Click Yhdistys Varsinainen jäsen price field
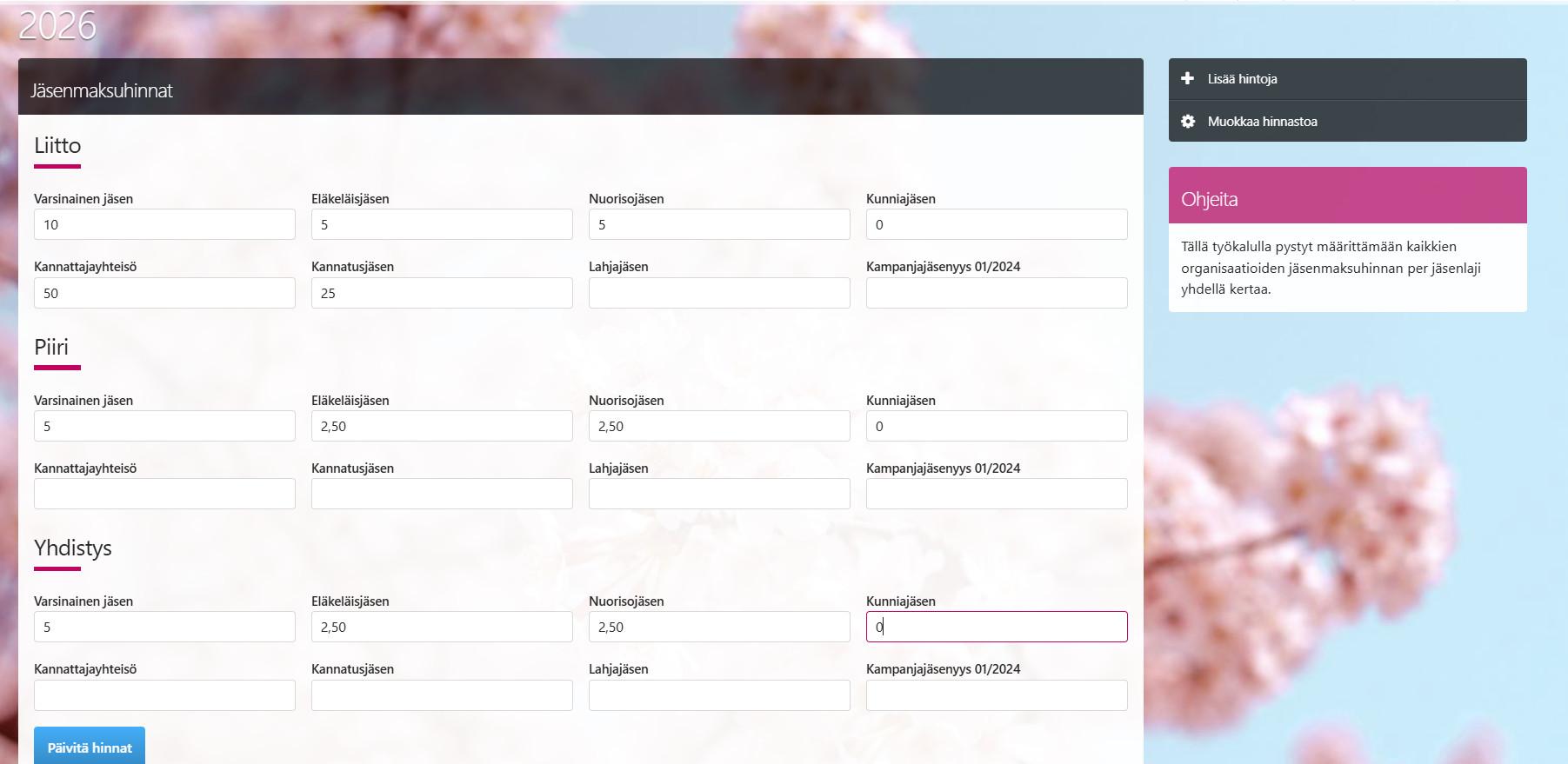 164,628
